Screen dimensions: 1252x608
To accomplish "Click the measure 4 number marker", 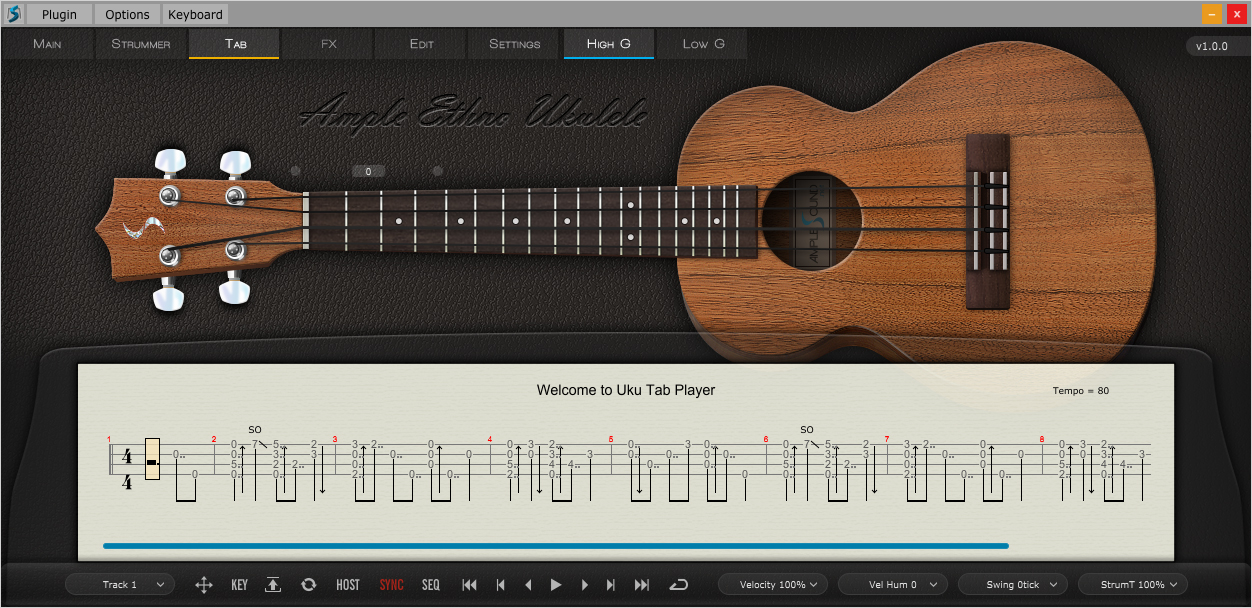I will click(490, 439).
